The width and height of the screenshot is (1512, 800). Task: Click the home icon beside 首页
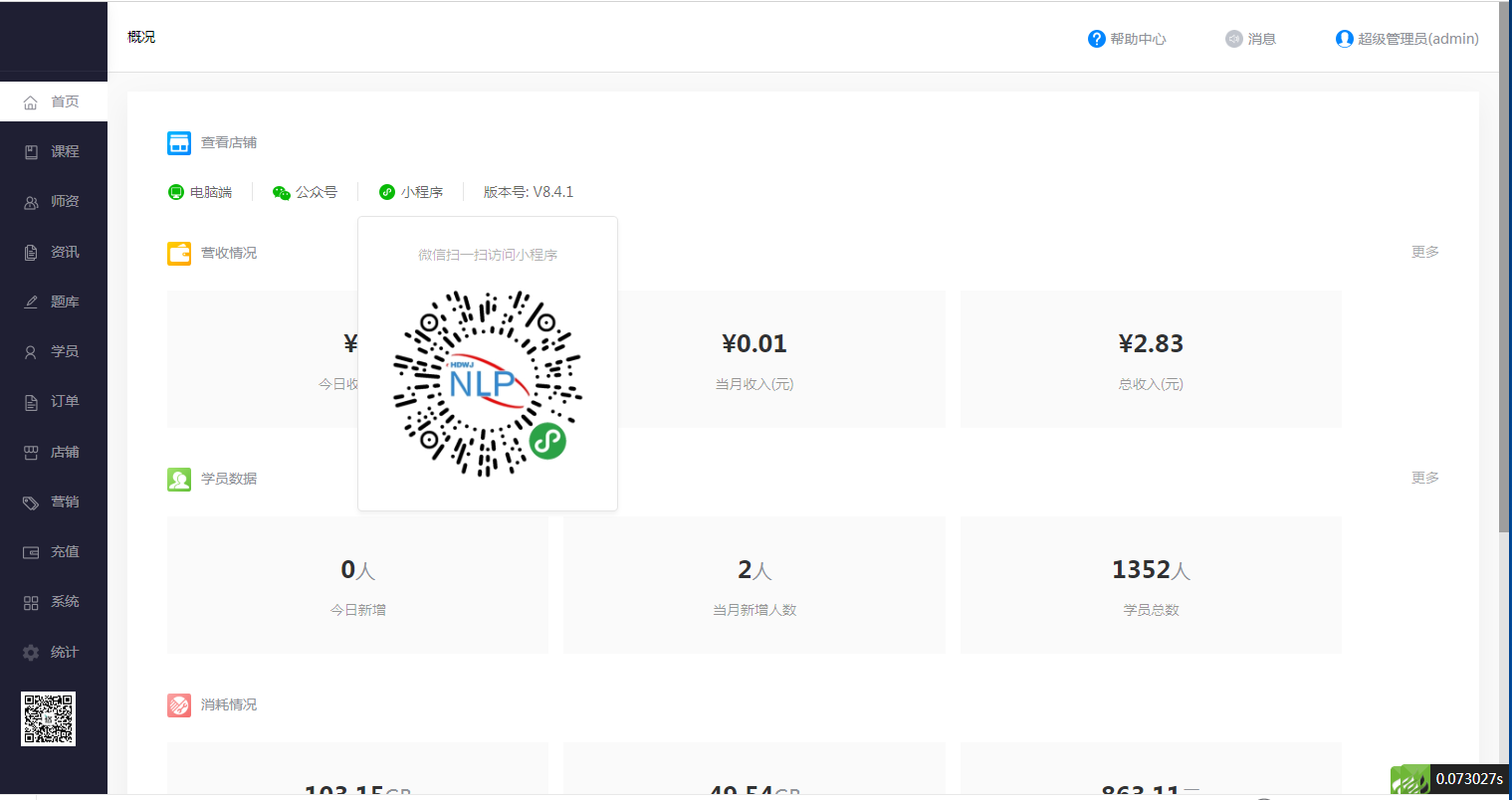click(31, 102)
